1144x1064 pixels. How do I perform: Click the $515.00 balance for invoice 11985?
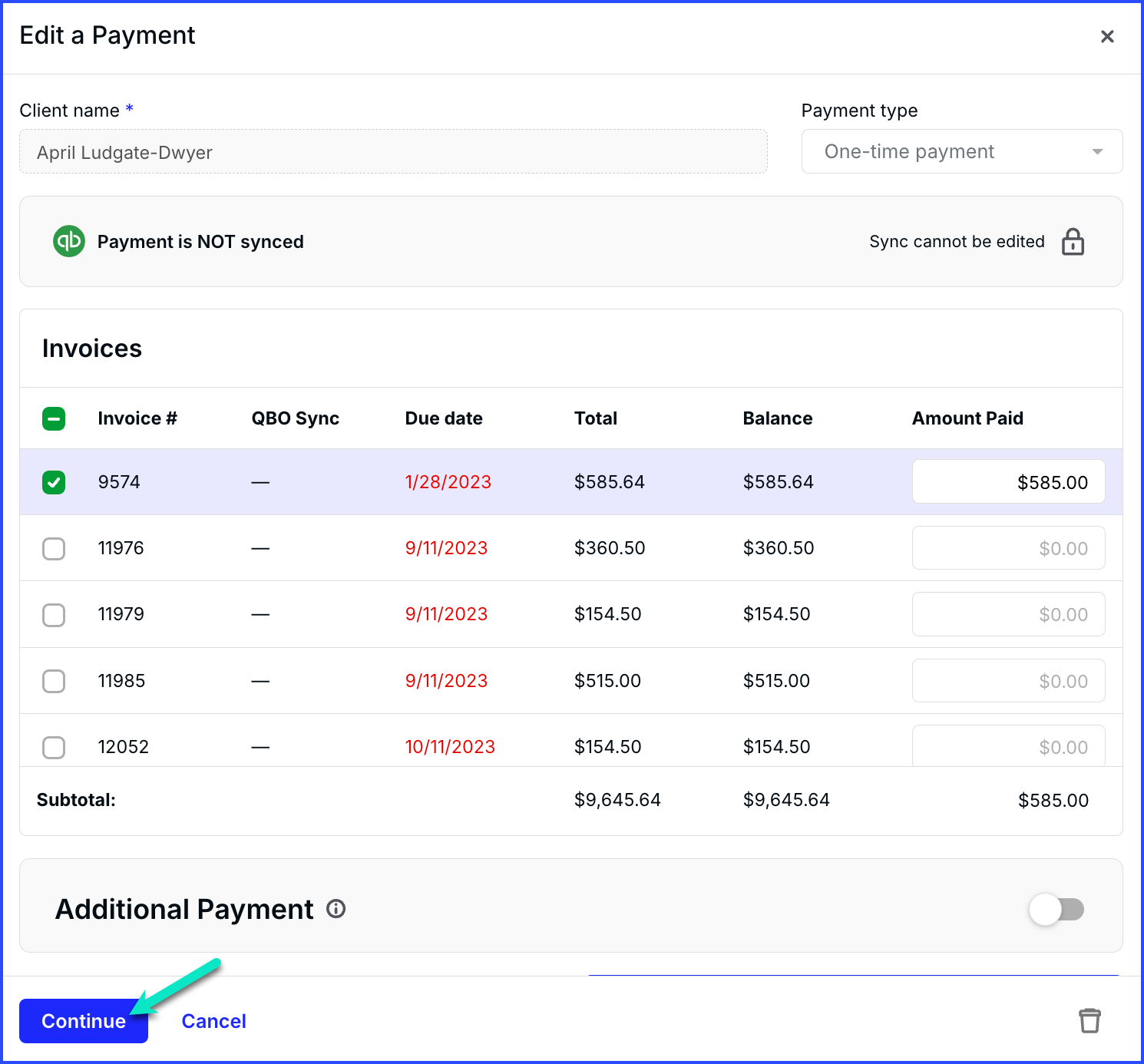point(776,681)
